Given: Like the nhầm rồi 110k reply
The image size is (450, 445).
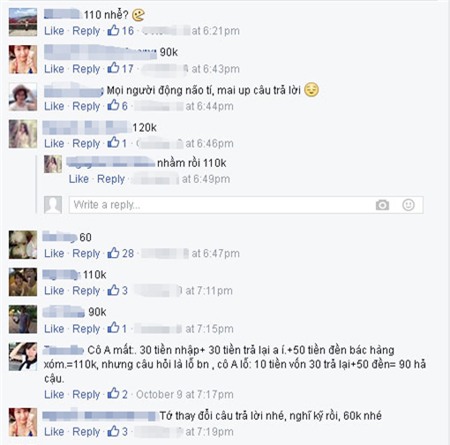Looking at the screenshot, I should pos(79,179).
